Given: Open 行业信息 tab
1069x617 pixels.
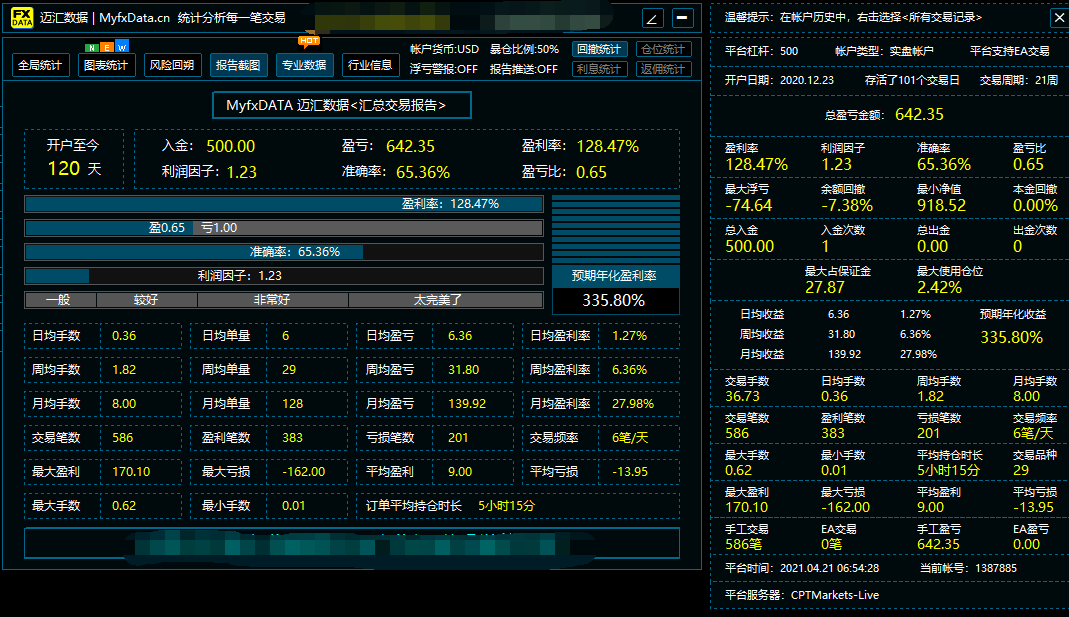Looking at the screenshot, I should tap(369, 66).
